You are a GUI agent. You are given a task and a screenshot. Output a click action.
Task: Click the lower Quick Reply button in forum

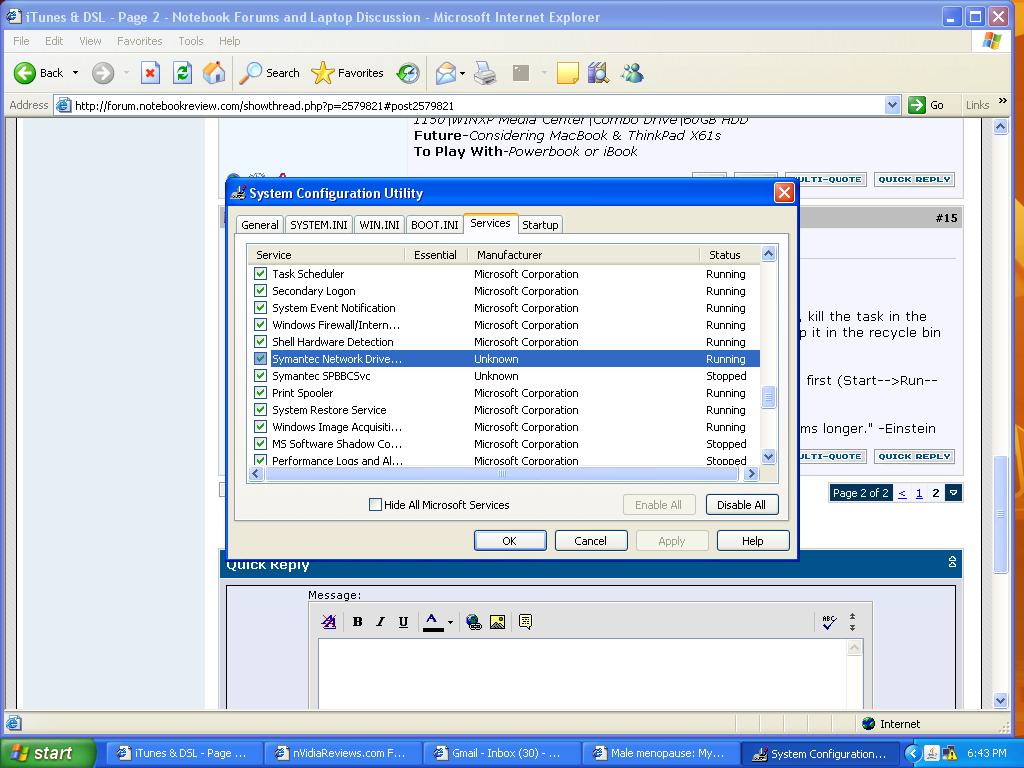click(x=914, y=456)
